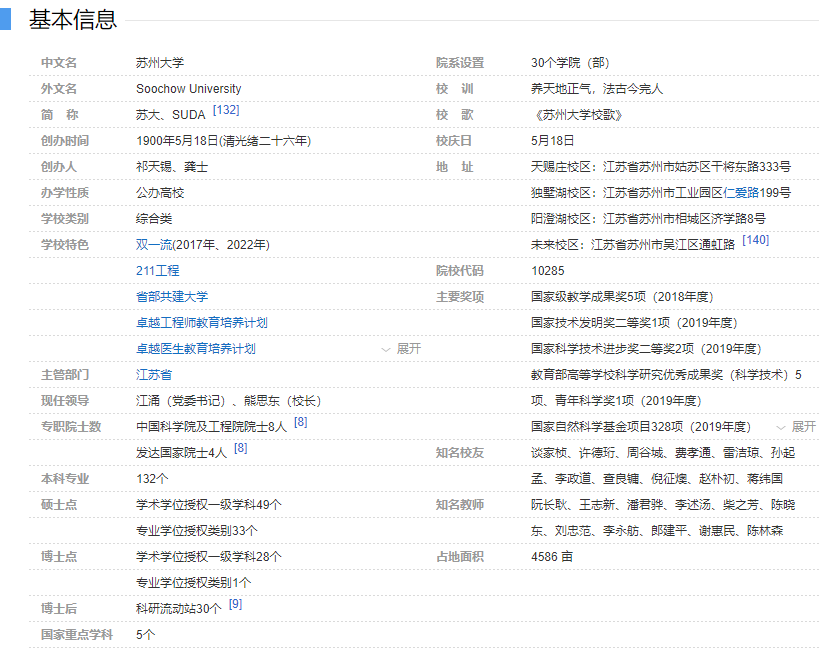Open the 卓越医生教育培养计划 link
Screen dimensions: 834x665
point(195,348)
